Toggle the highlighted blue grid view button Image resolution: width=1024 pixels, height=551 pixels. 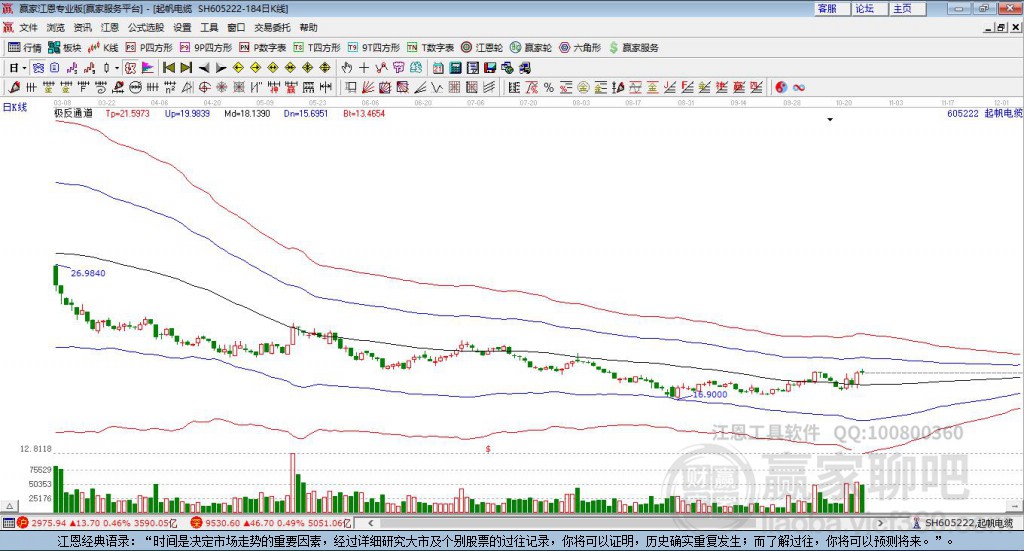point(38,68)
